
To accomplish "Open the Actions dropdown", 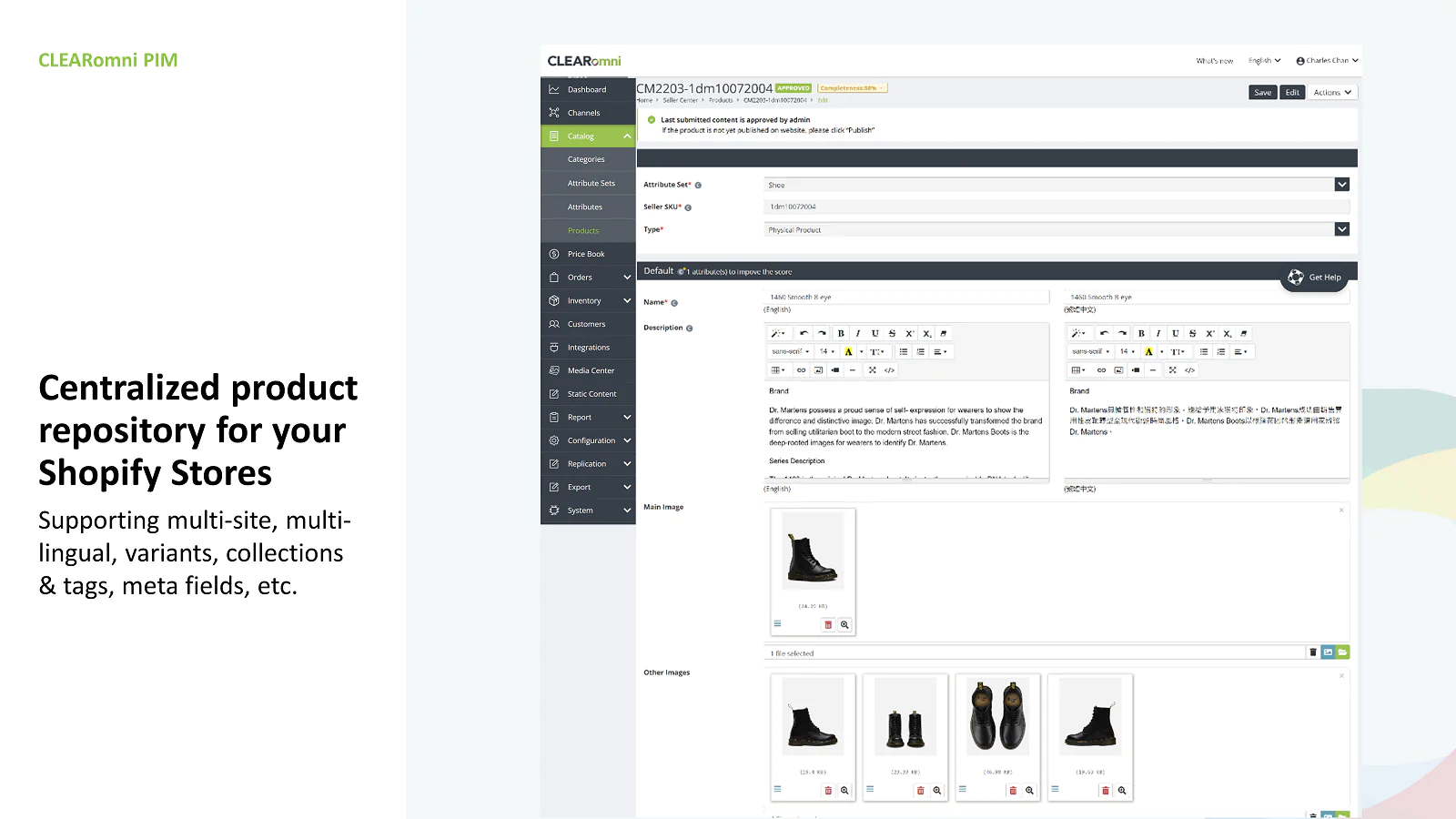I will pyautogui.click(x=1332, y=92).
